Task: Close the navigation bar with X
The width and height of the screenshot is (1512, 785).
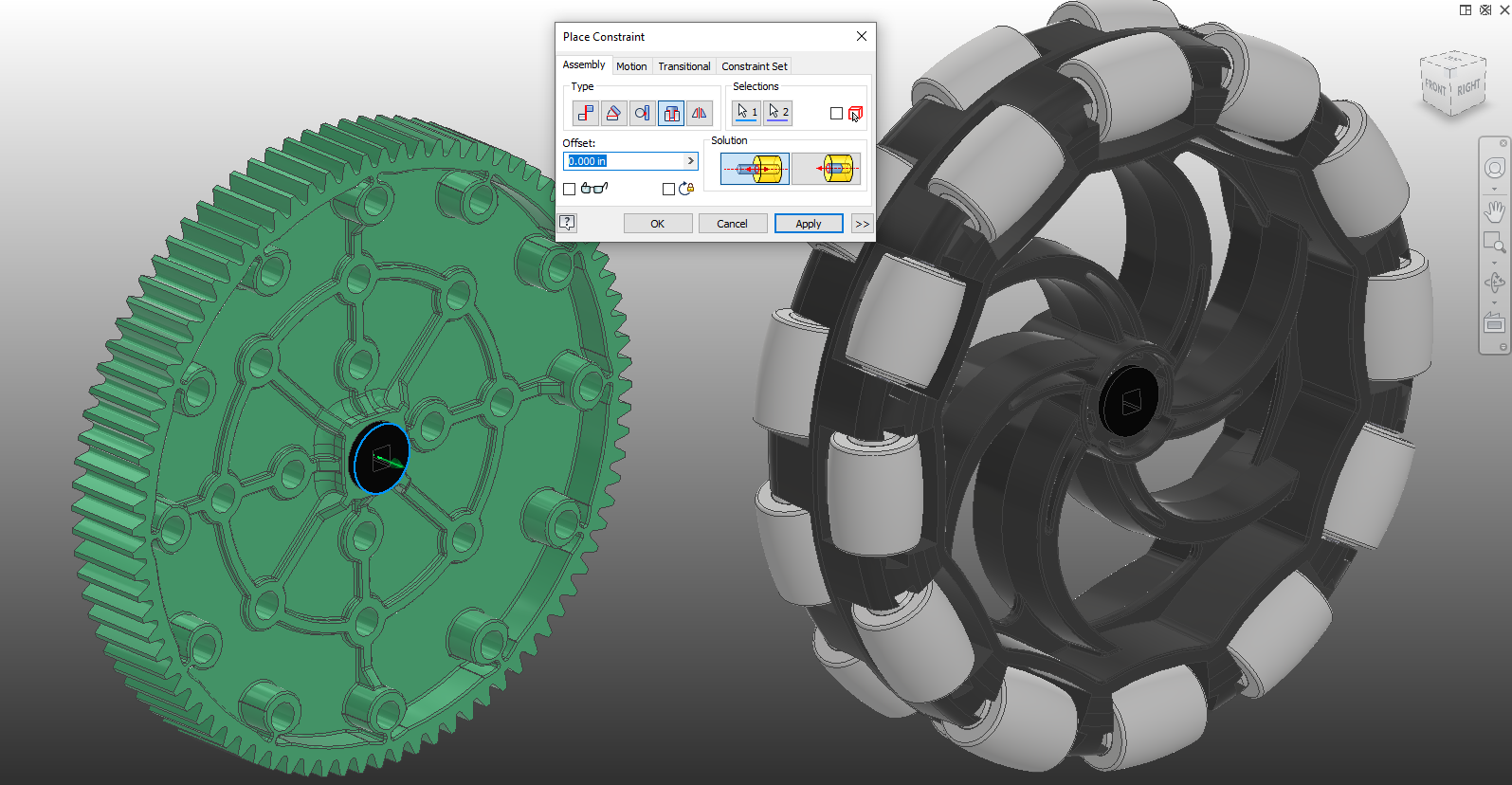Action: pos(1503,143)
